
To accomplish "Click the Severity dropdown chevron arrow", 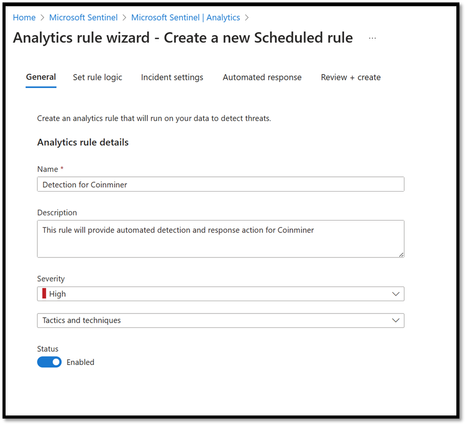I will pyautogui.click(x=395, y=294).
